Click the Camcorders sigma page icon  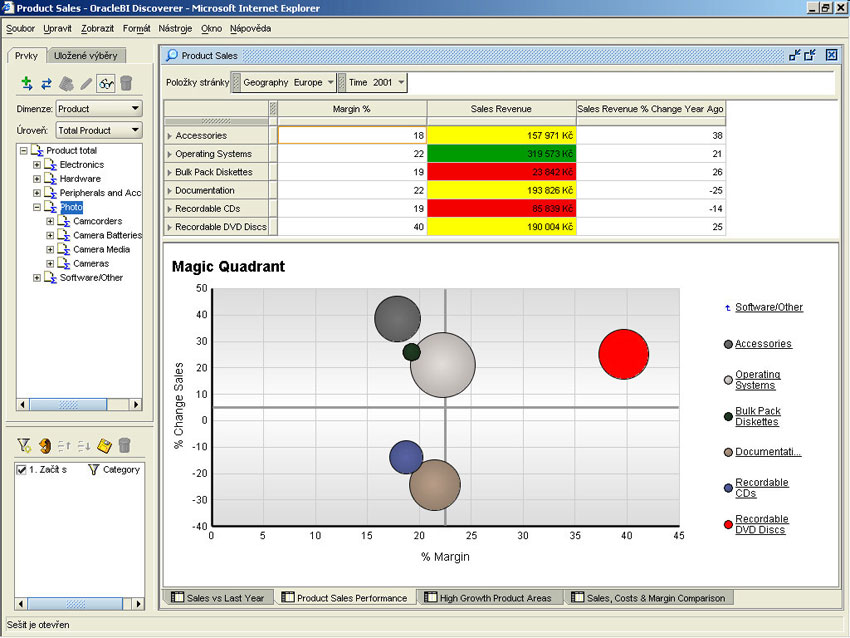click(x=64, y=221)
